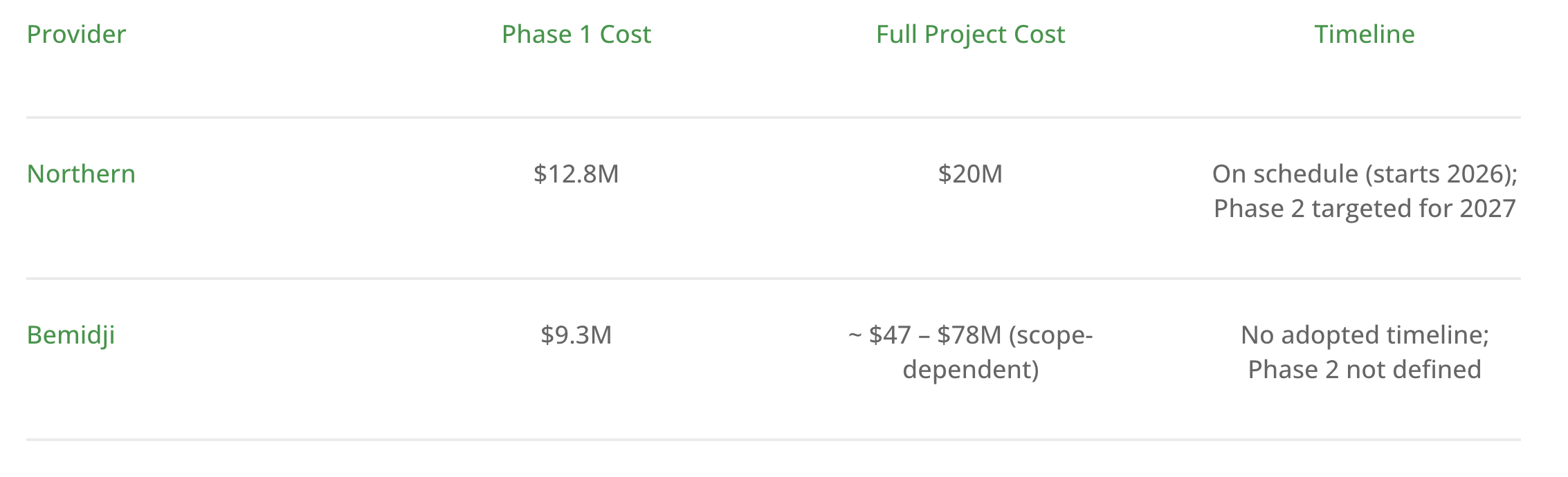Select the Northern provider name

81,174
